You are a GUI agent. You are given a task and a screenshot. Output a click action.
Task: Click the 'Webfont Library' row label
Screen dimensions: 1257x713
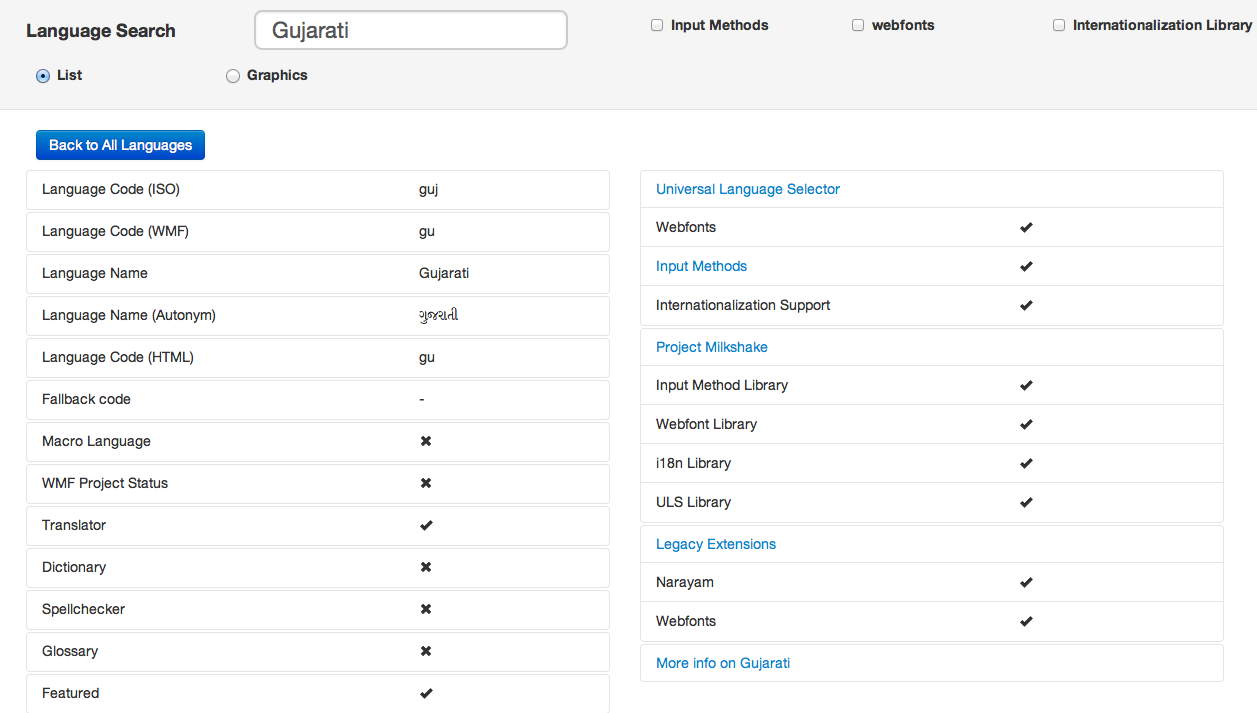pyautogui.click(x=706, y=424)
